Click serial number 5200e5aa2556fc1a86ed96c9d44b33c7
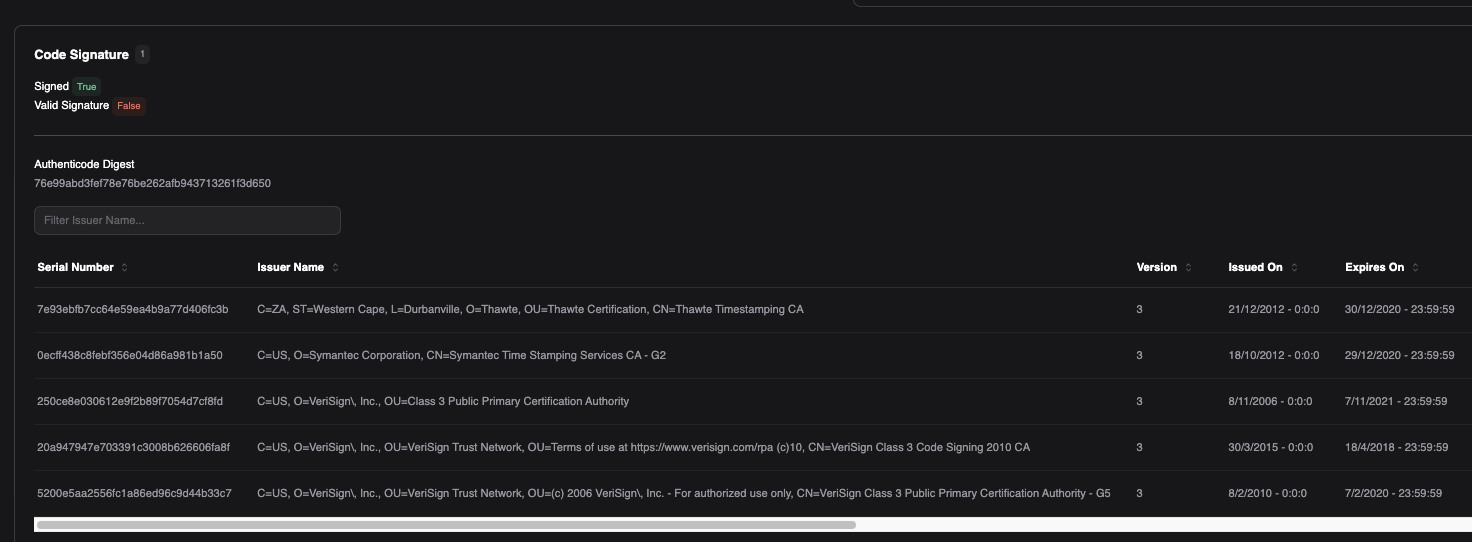The width and height of the screenshot is (1472, 542). 134,494
